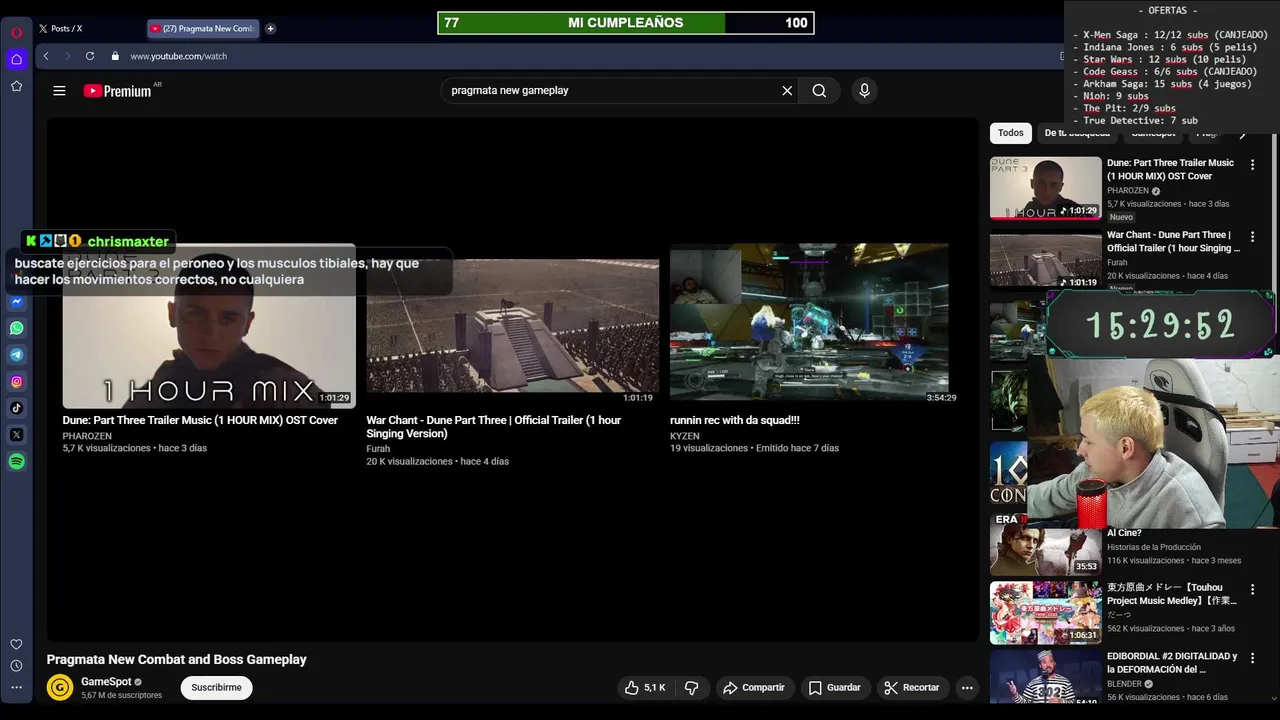Screen dimensions: 1280x720
Task: Play end-screen runnin rec with da squad thumbnail
Action: click(809, 323)
